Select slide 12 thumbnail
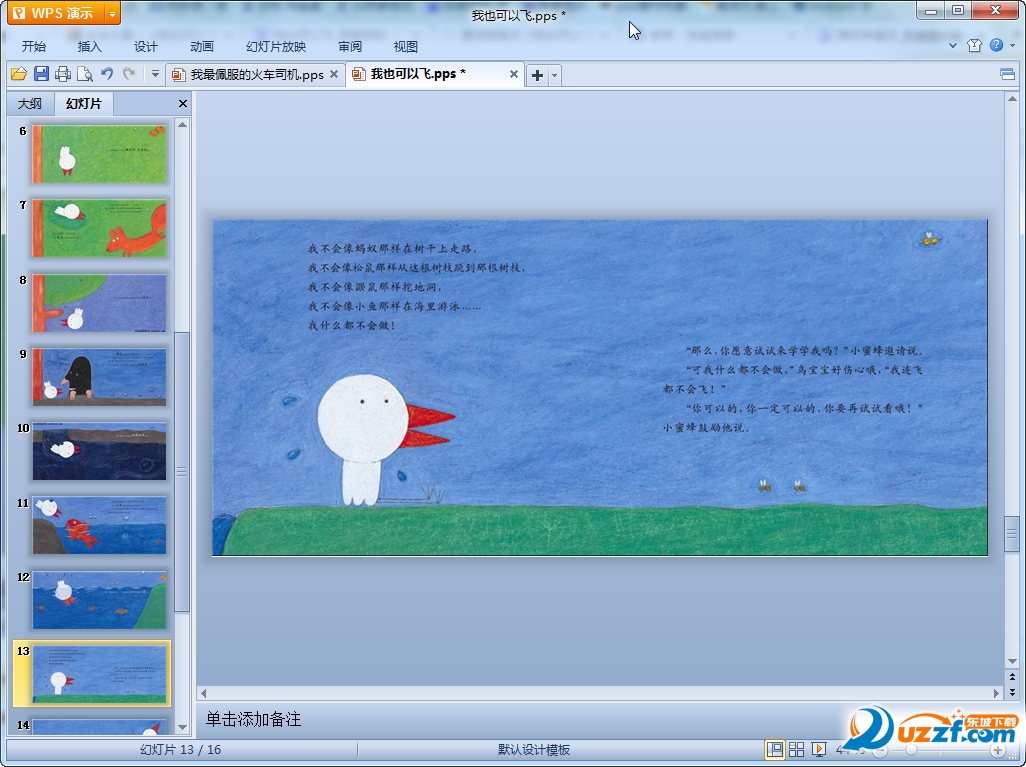The width and height of the screenshot is (1026, 767). coord(99,600)
